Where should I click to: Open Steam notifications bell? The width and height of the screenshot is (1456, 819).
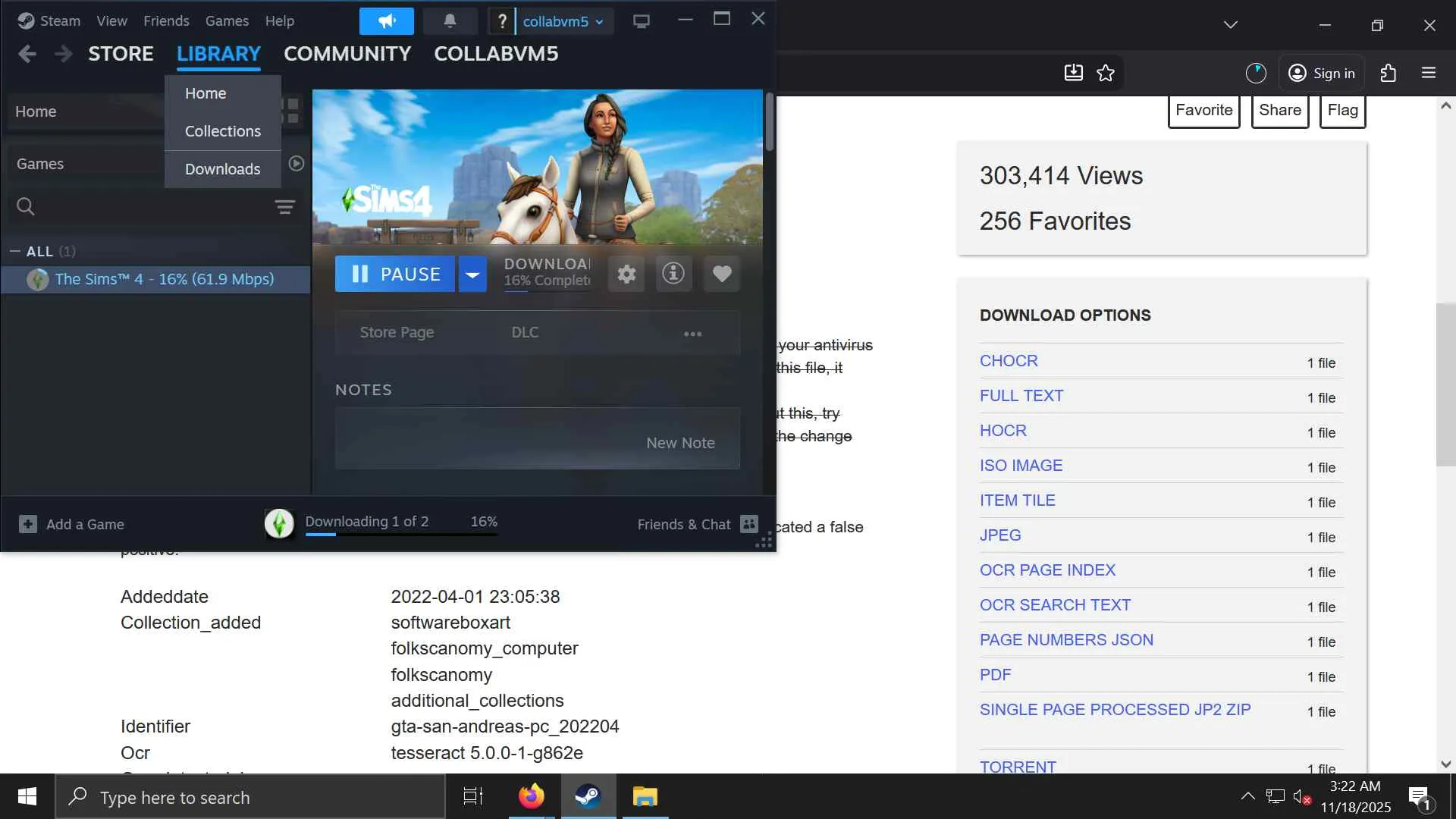(x=450, y=21)
